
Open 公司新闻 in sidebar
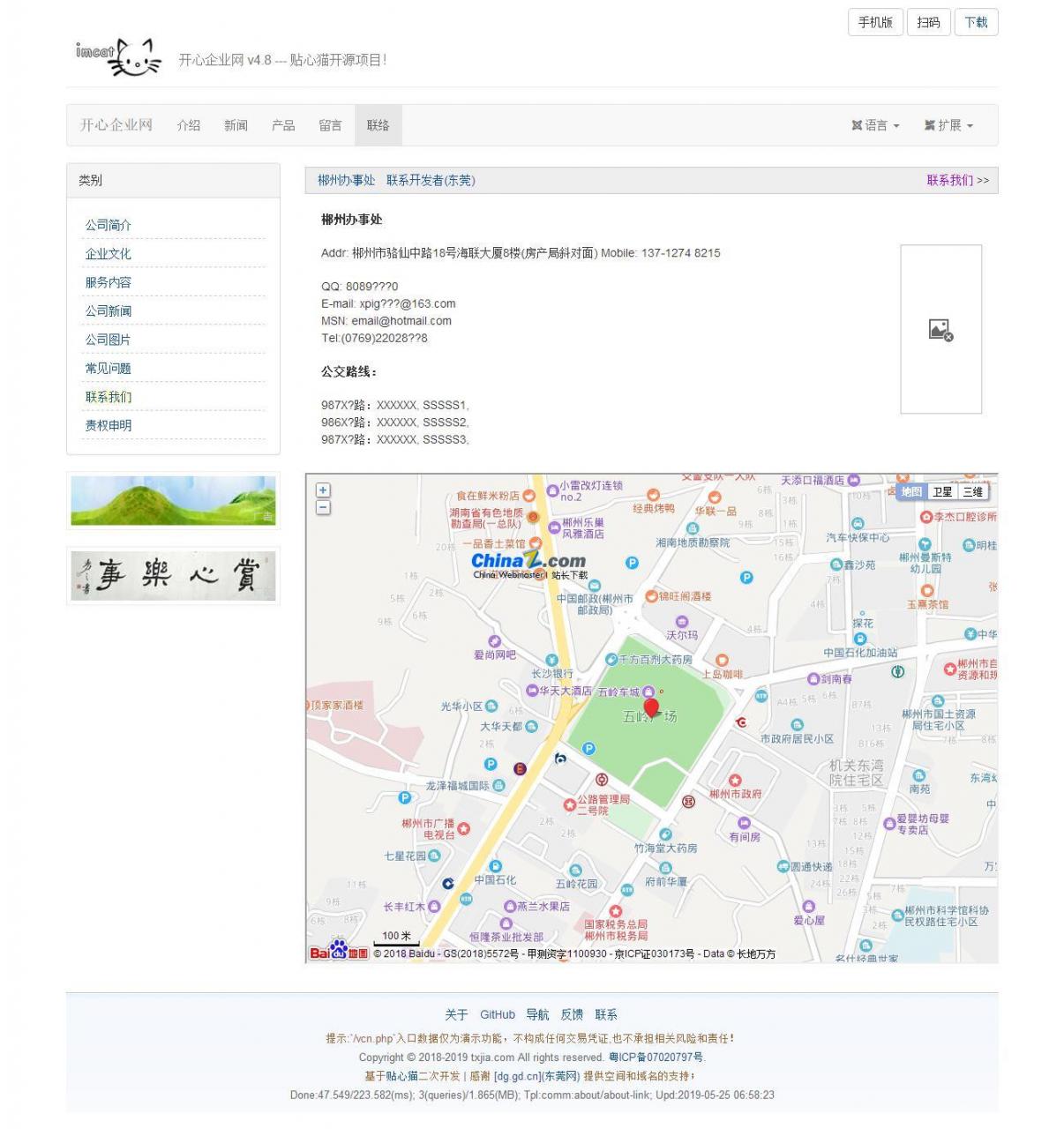pyautogui.click(x=108, y=310)
